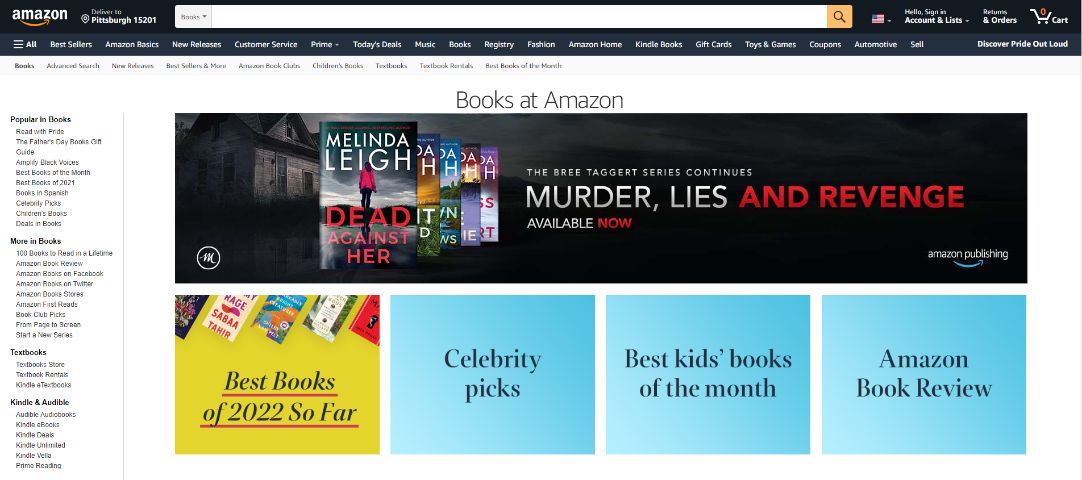
Task: Open Returns & Orders link
Action: [x=1000, y=17]
